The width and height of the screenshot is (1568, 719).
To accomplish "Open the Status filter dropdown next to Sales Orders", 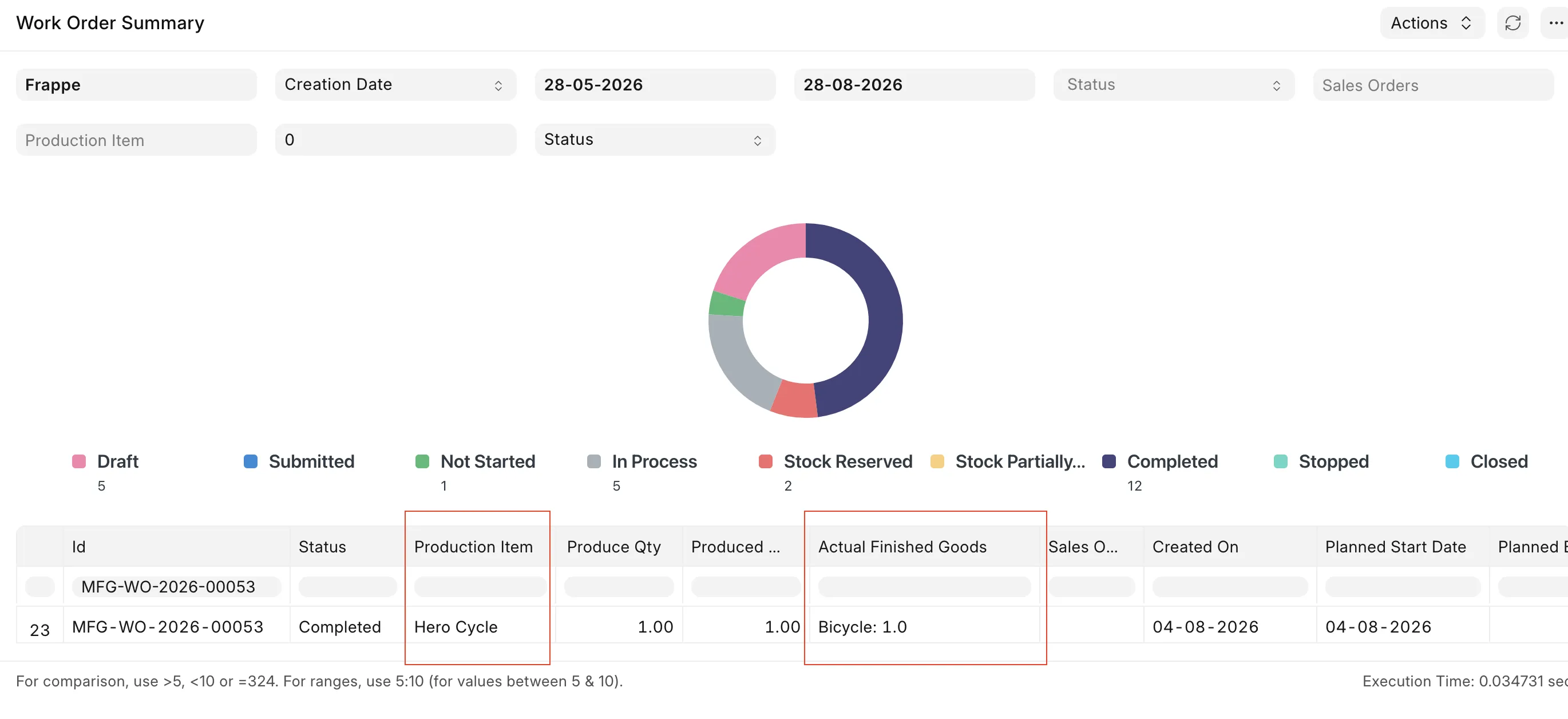I will (1173, 85).
